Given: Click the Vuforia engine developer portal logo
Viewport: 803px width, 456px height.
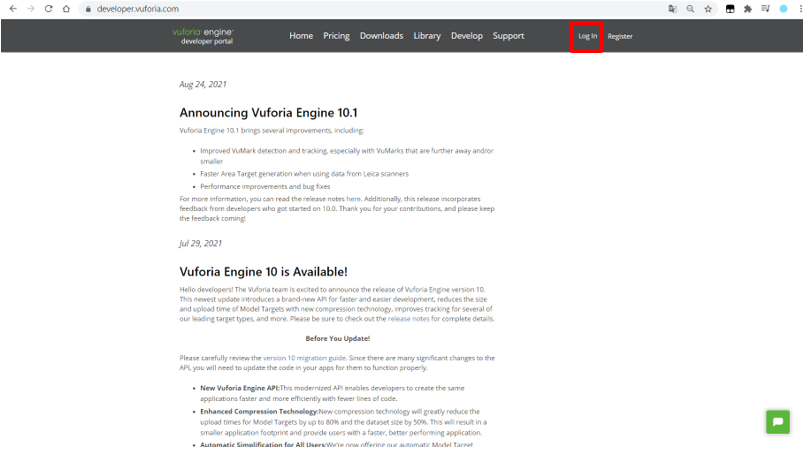Looking at the screenshot, I should pyautogui.click(x=203, y=36).
